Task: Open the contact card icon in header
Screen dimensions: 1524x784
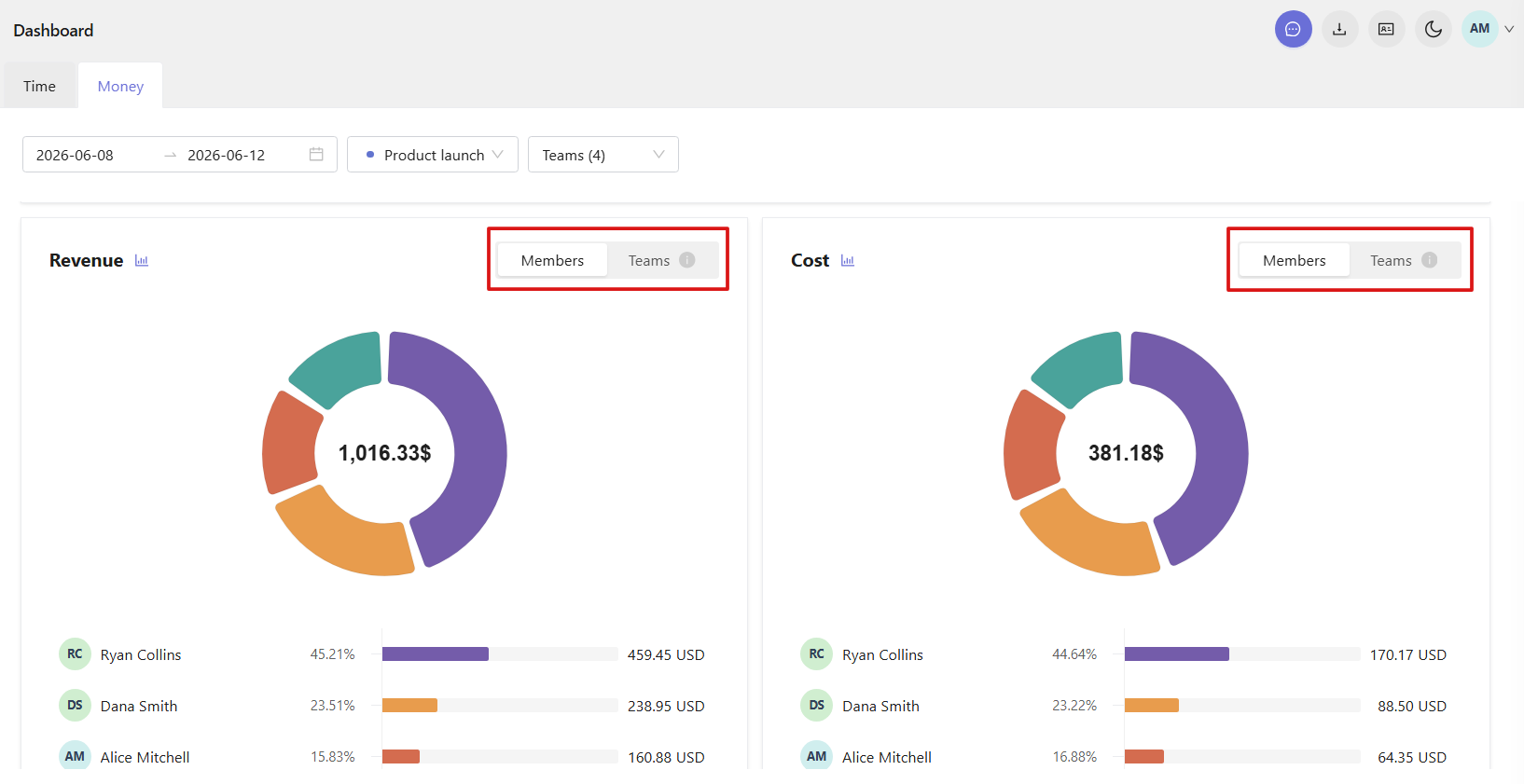Action: (x=1386, y=29)
